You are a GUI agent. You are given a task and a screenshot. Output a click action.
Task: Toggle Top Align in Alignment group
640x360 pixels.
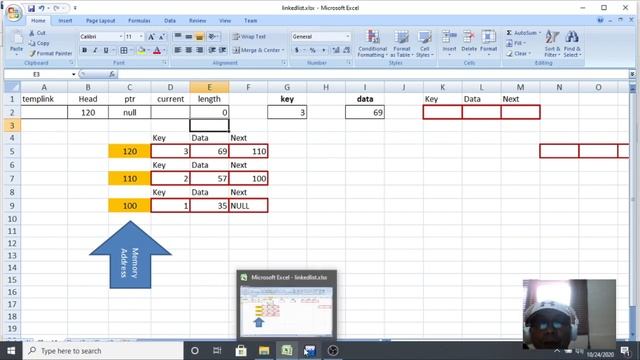click(x=178, y=37)
